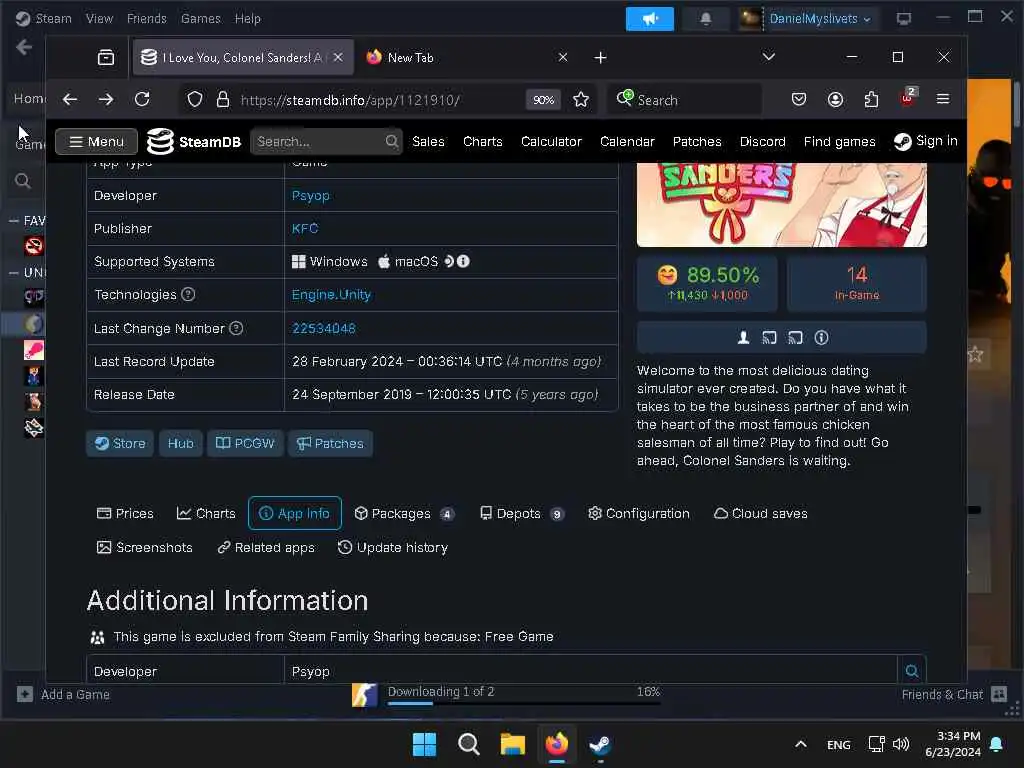Open Find games in SteamDB navigation
This screenshot has height=768, width=1024.
(839, 142)
